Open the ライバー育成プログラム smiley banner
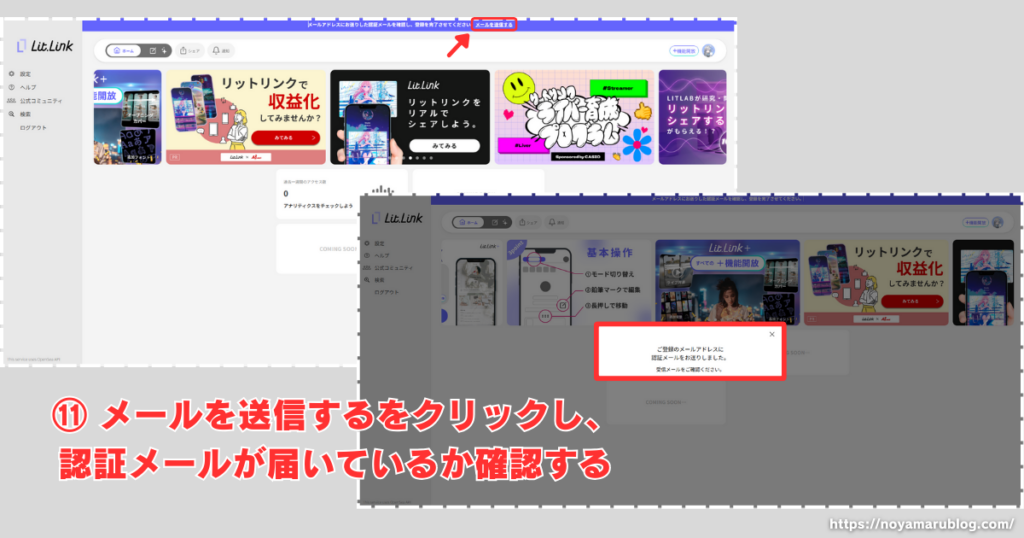1024x538 pixels. [x=574, y=116]
